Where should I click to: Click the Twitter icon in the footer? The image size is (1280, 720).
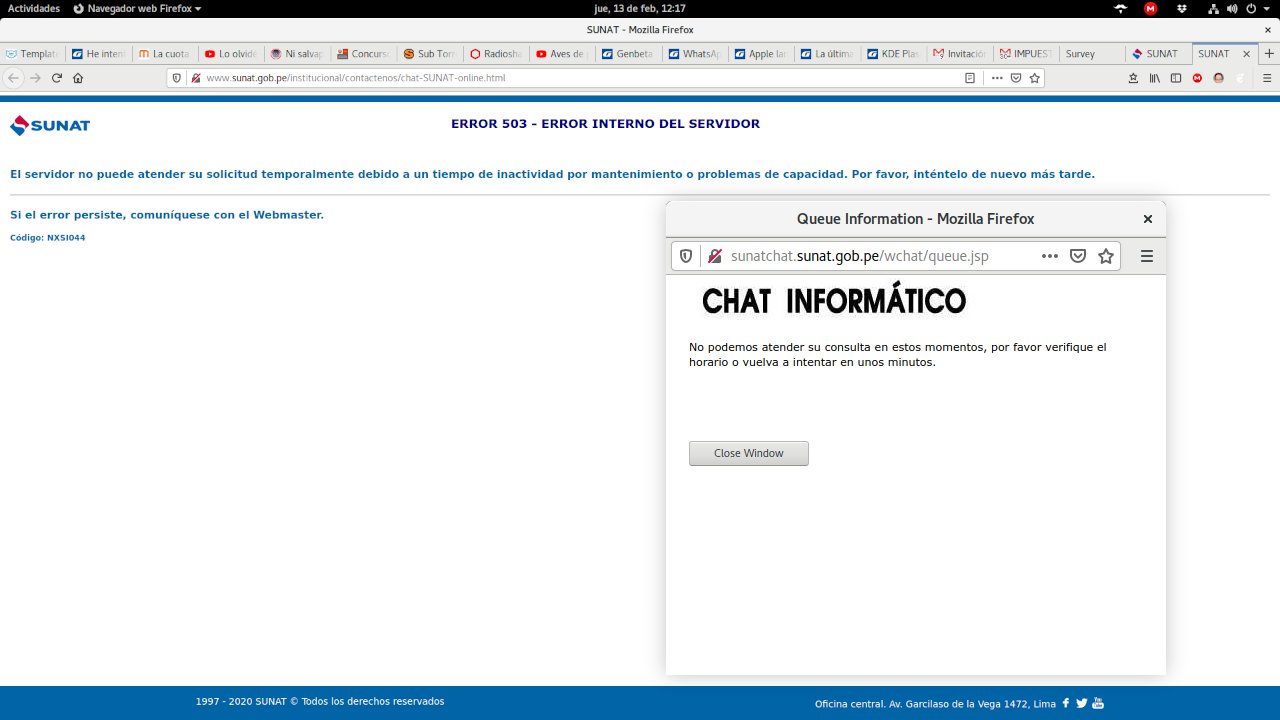(x=1081, y=703)
